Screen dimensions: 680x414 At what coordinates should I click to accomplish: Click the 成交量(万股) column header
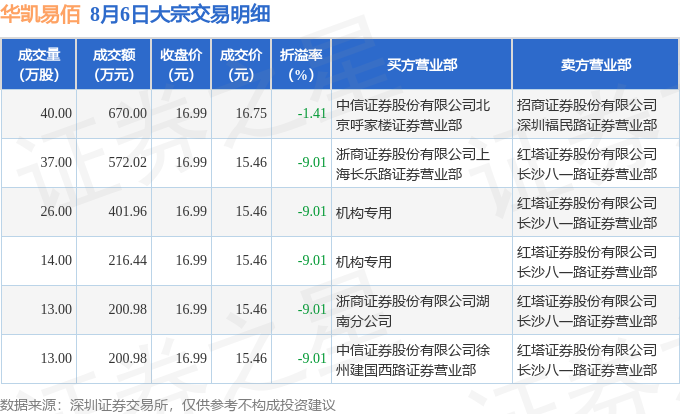39,65
